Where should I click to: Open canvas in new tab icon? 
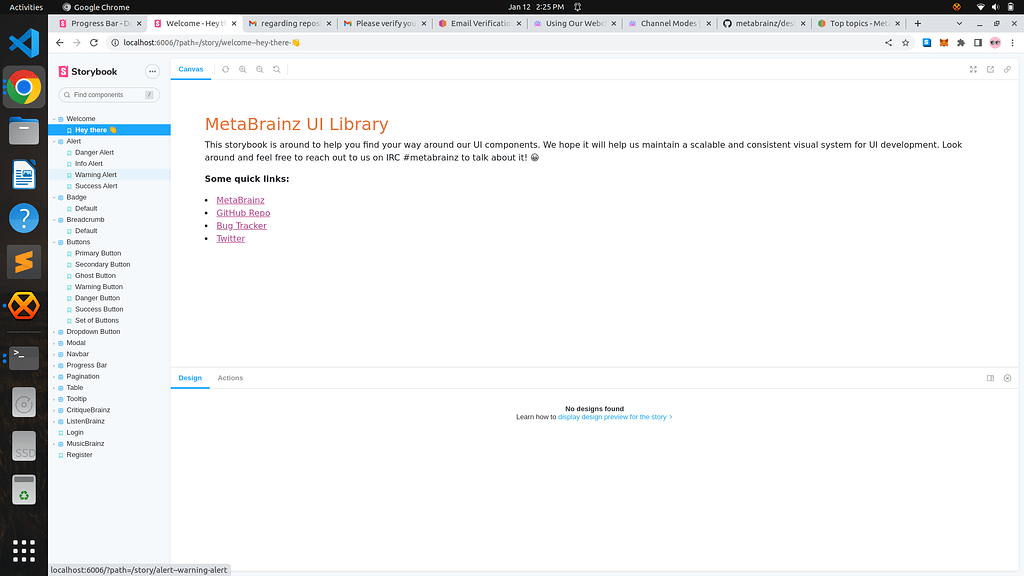click(990, 69)
